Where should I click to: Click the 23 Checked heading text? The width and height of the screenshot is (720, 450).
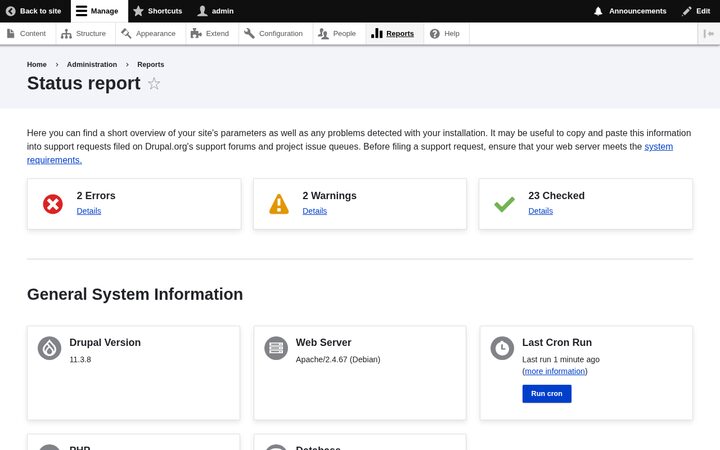[557, 196]
